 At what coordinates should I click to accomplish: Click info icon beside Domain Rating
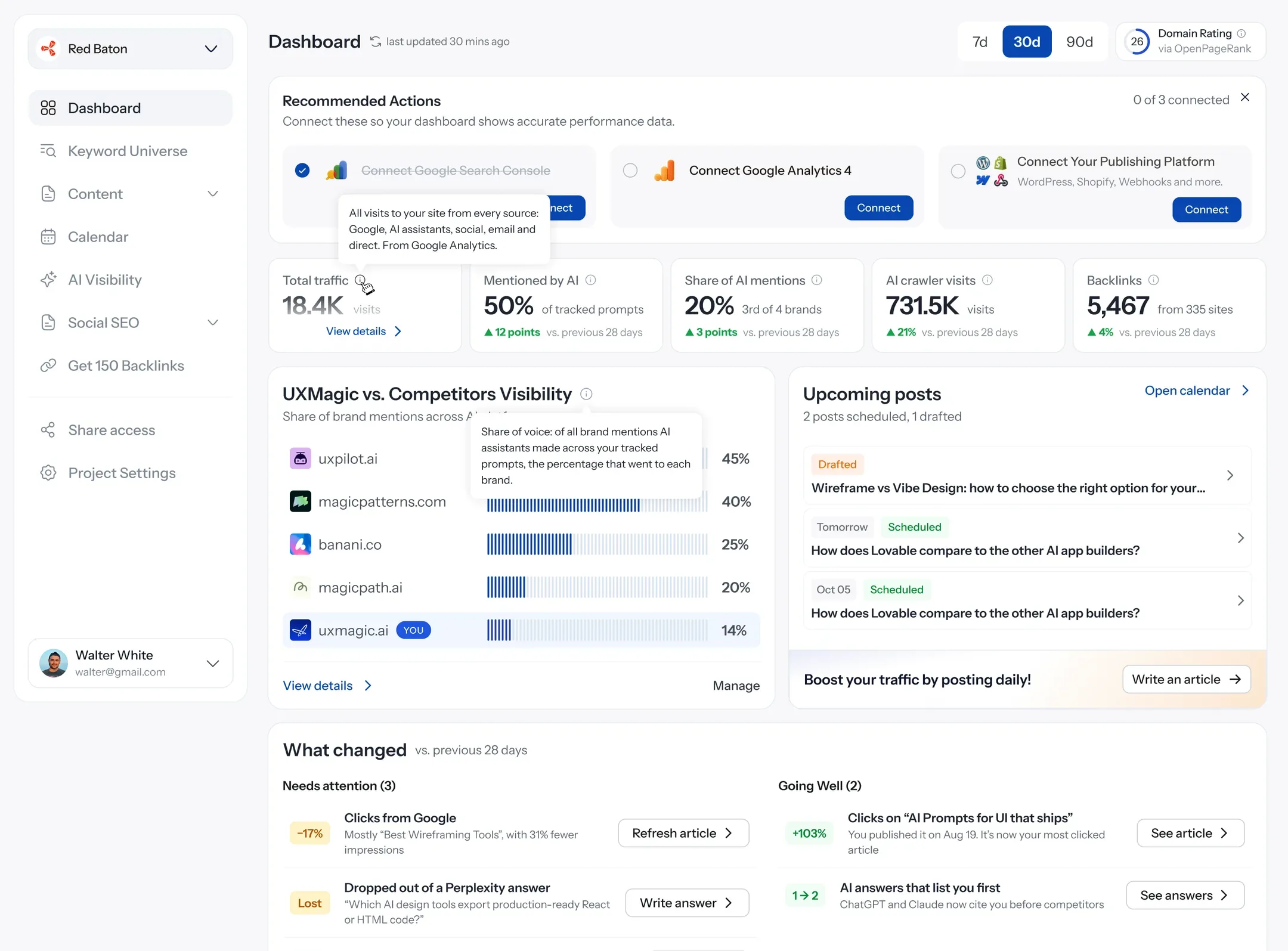click(x=1241, y=33)
